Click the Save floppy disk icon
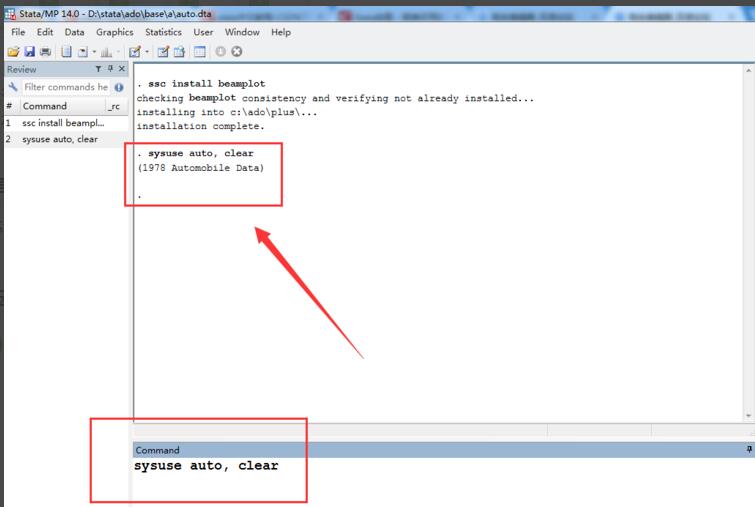 point(30,52)
